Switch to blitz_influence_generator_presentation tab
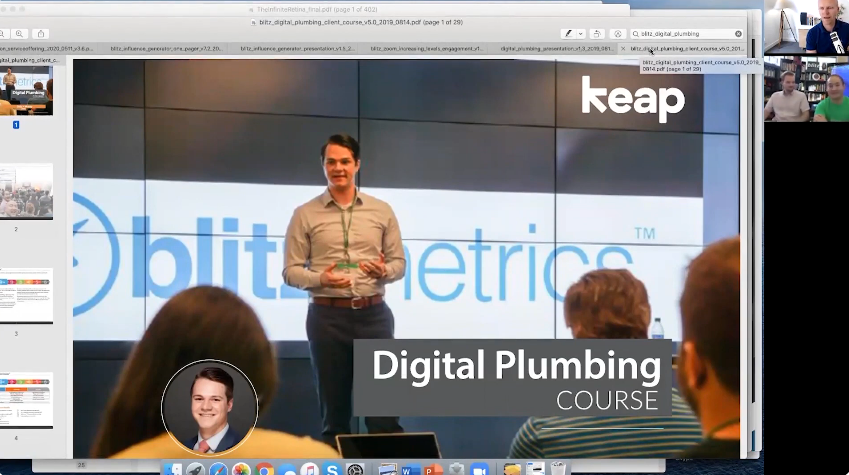Image resolution: width=849 pixels, height=475 pixels. click(x=298, y=49)
